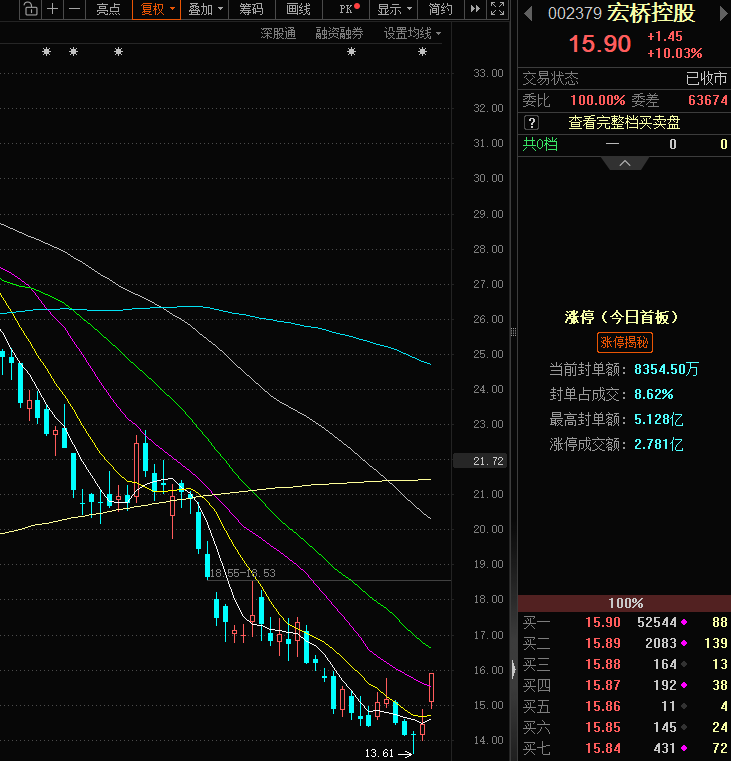The width and height of the screenshot is (731, 761).
Task: Go to next stock with right arrow
Action: [x=724, y=13]
